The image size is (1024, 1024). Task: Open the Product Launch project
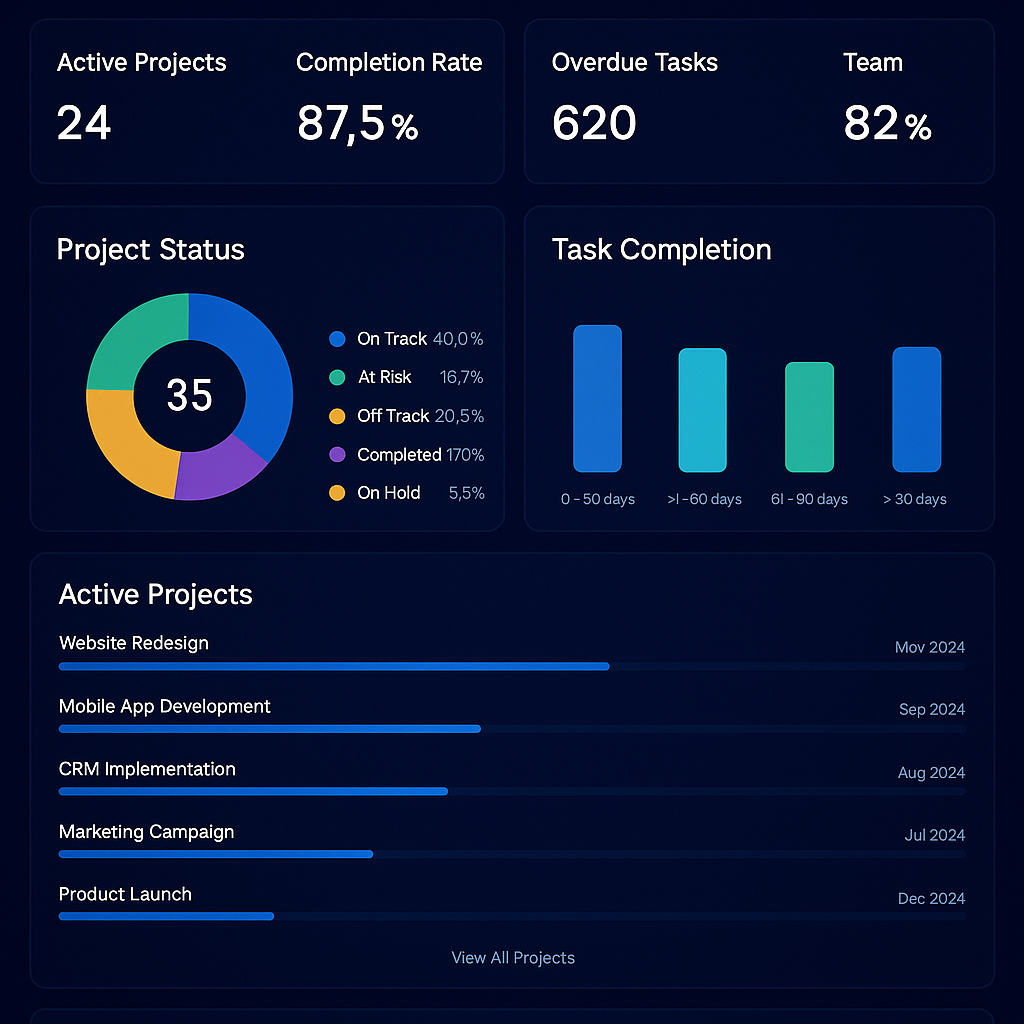click(125, 895)
